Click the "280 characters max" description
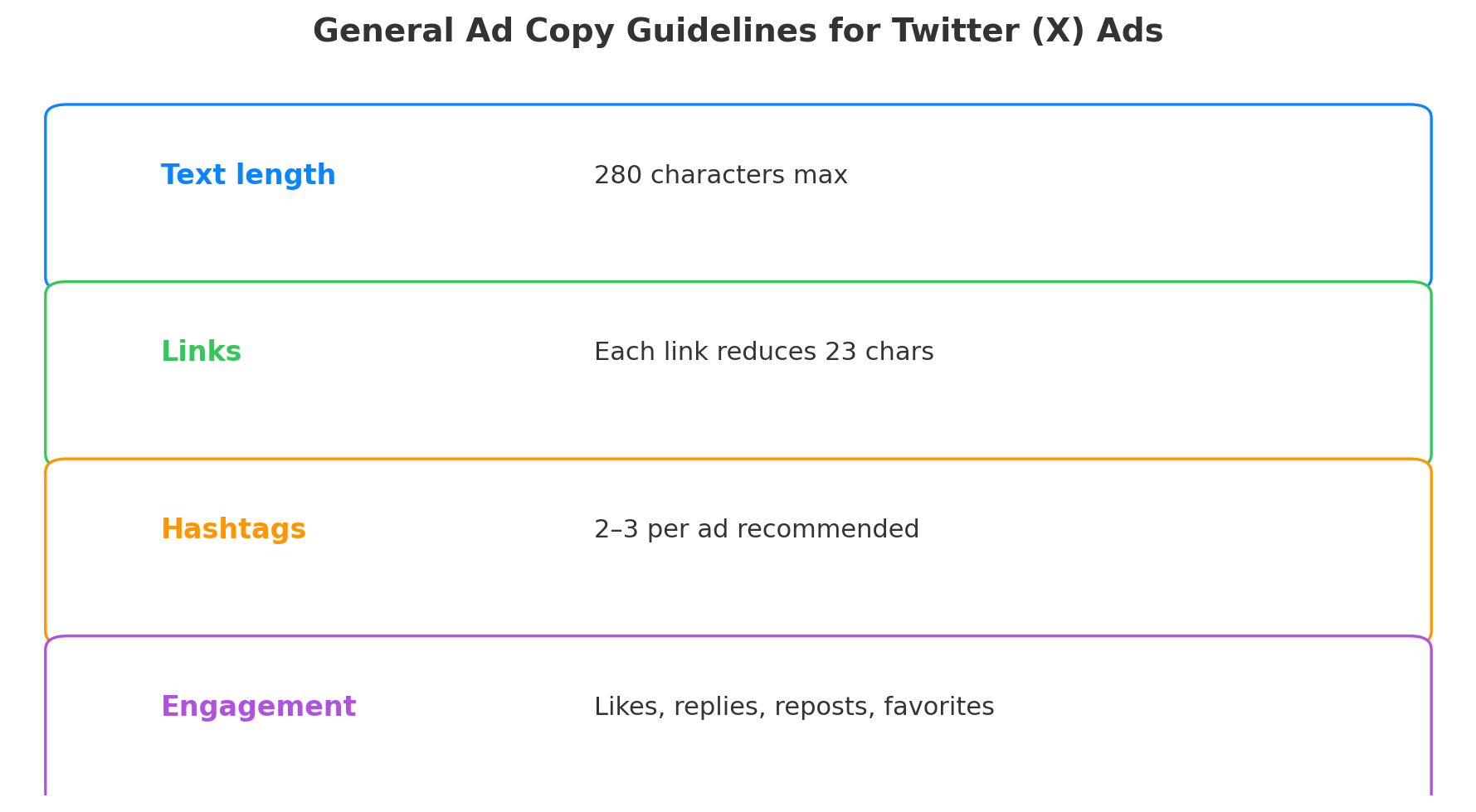Viewport: 1476px width, 812px height. [x=720, y=176]
